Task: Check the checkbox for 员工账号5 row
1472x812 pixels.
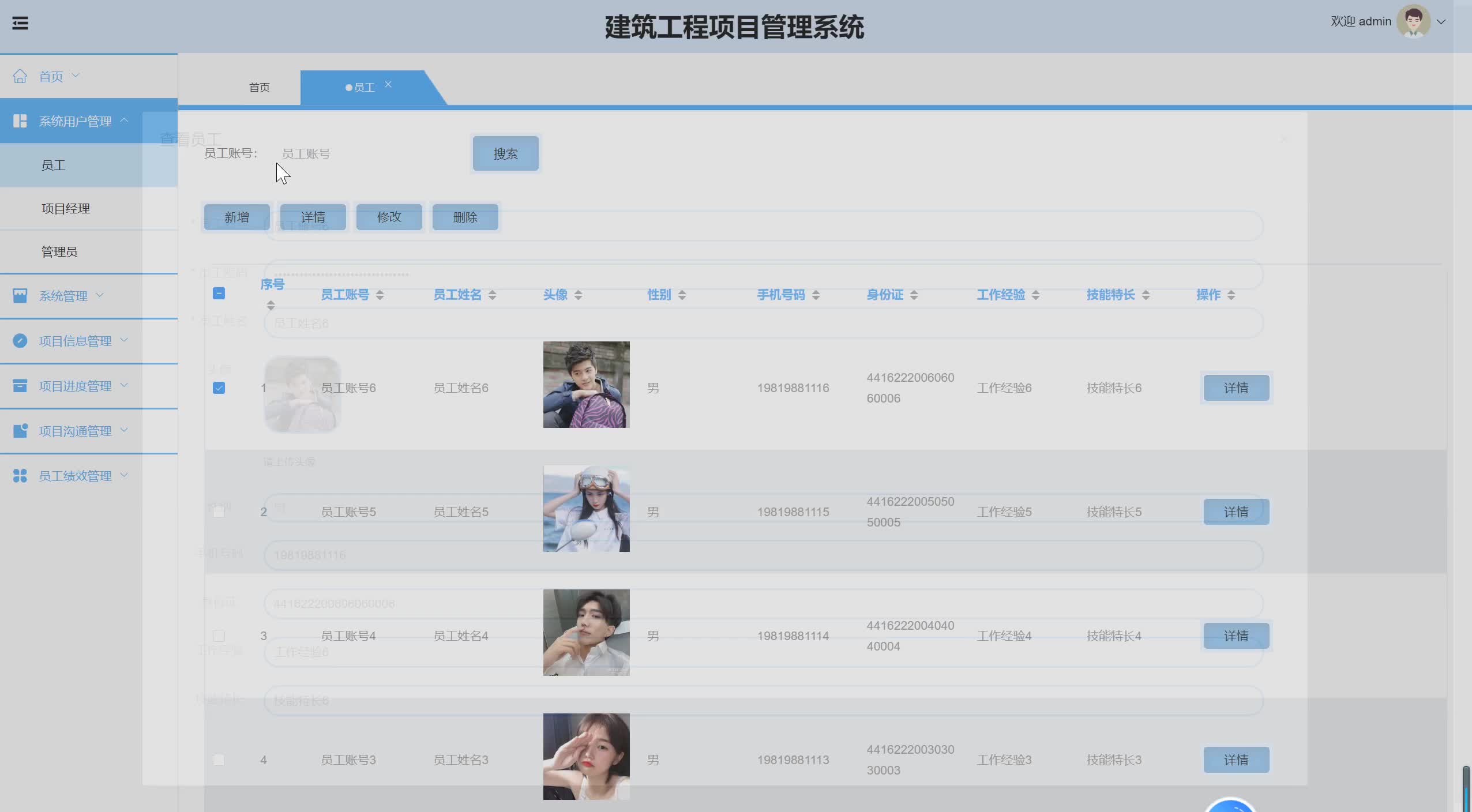Action: [219, 511]
